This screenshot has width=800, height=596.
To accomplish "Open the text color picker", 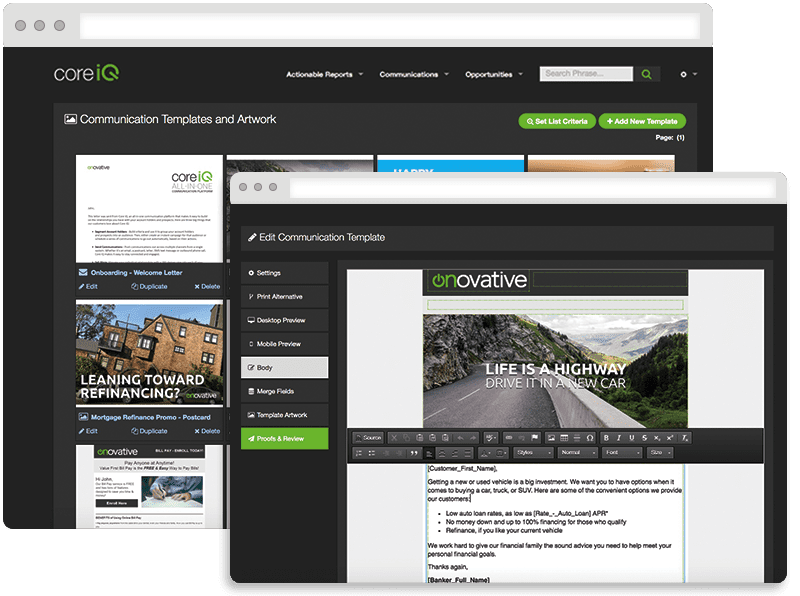I will (486, 453).
